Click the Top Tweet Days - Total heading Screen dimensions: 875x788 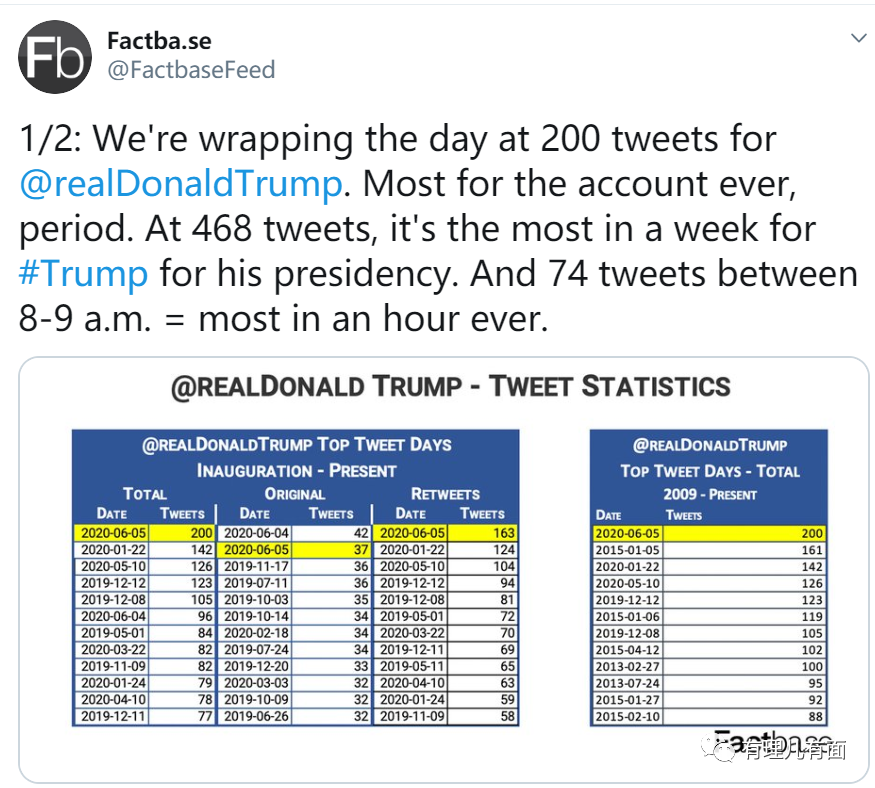pos(710,471)
